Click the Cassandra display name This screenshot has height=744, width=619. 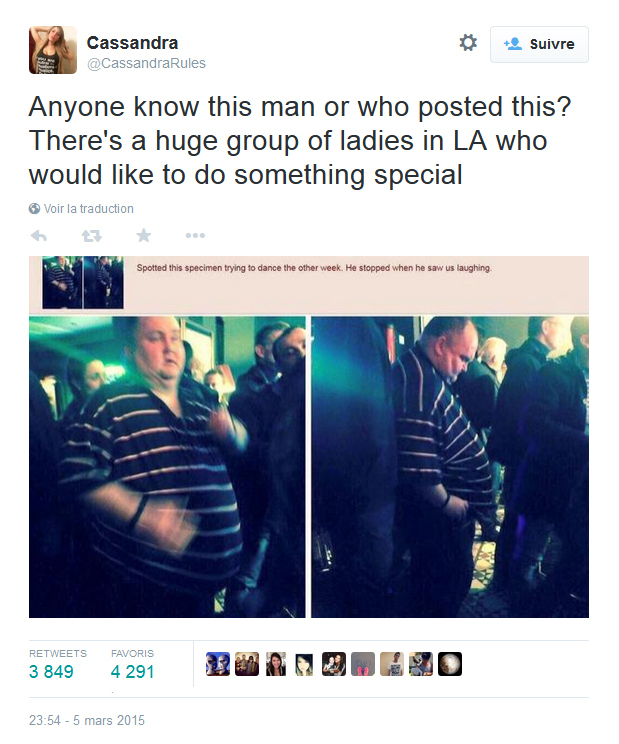tap(132, 43)
